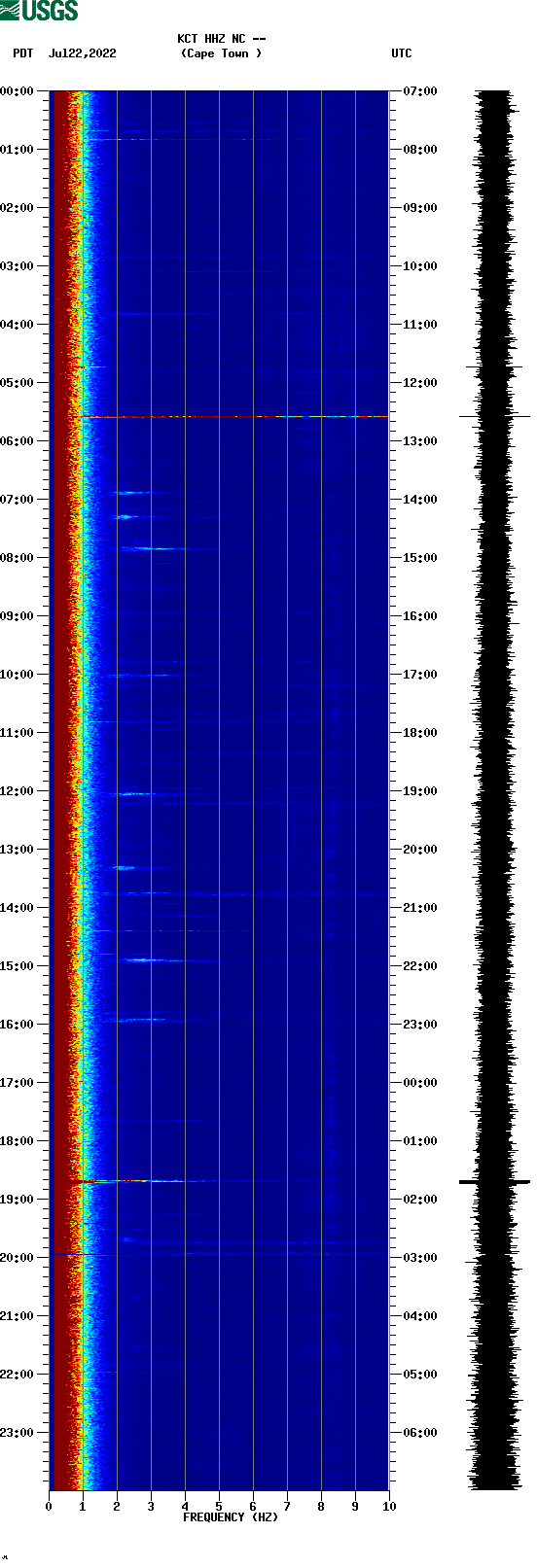Click the 01:00 PDT time tick label
Image resolution: width=537 pixels, height=1568 pixels.
18,150
